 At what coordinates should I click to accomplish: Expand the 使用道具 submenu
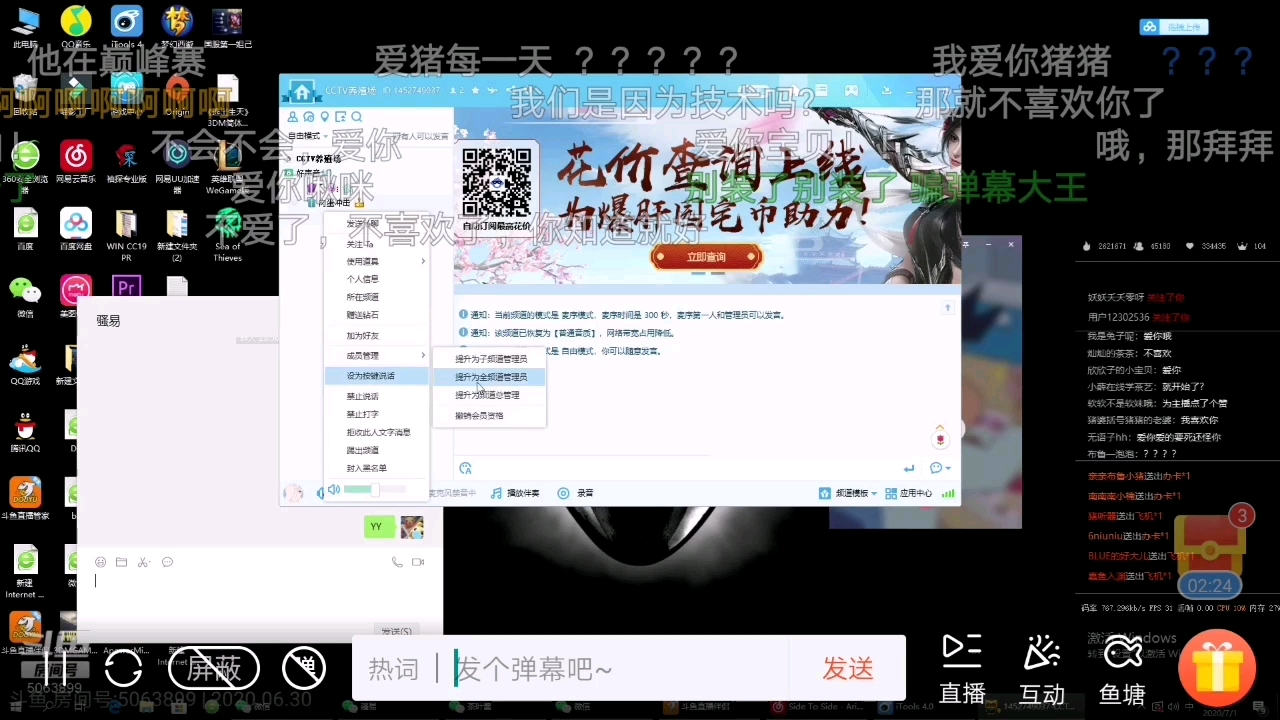point(377,261)
